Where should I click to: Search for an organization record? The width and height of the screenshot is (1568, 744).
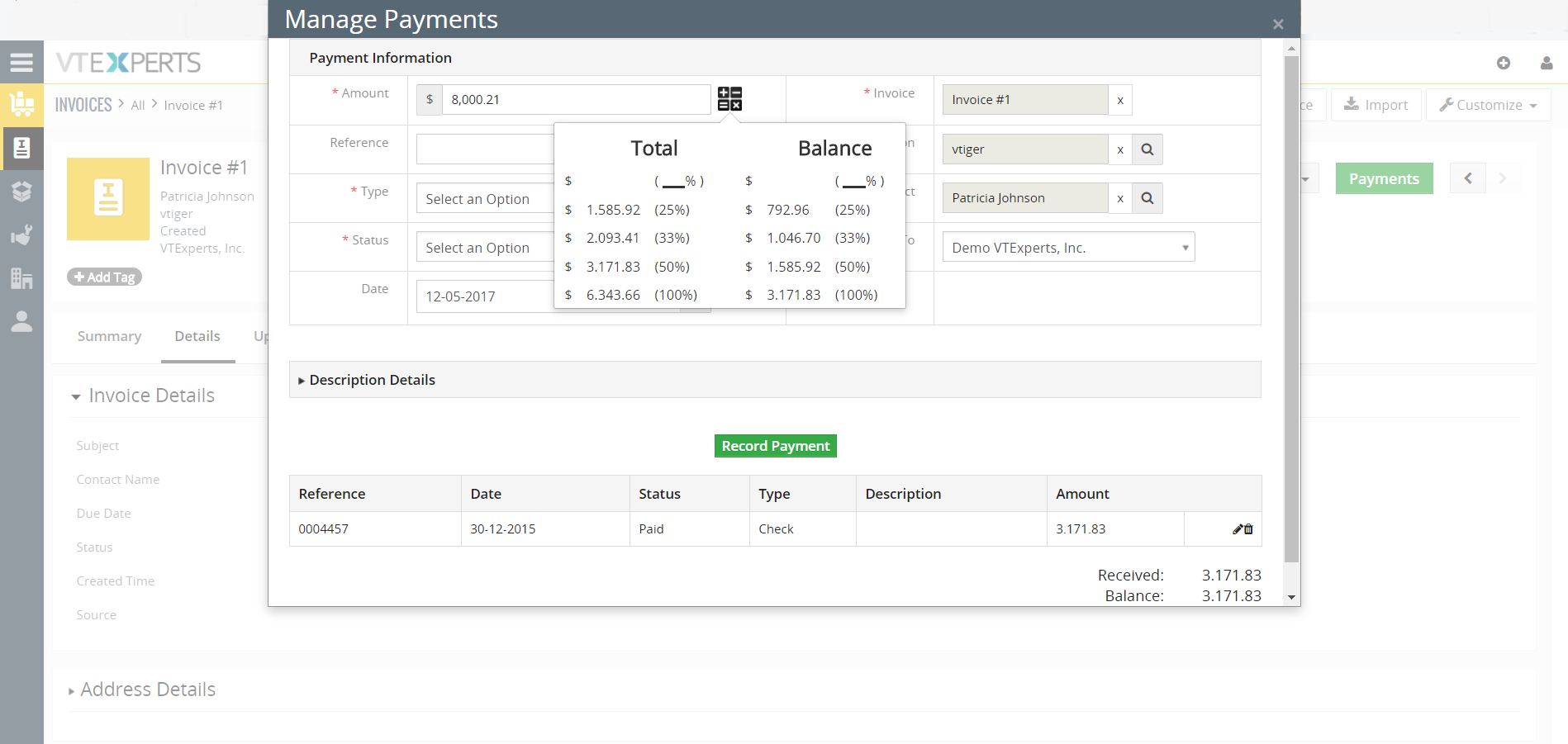[1147, 149]
